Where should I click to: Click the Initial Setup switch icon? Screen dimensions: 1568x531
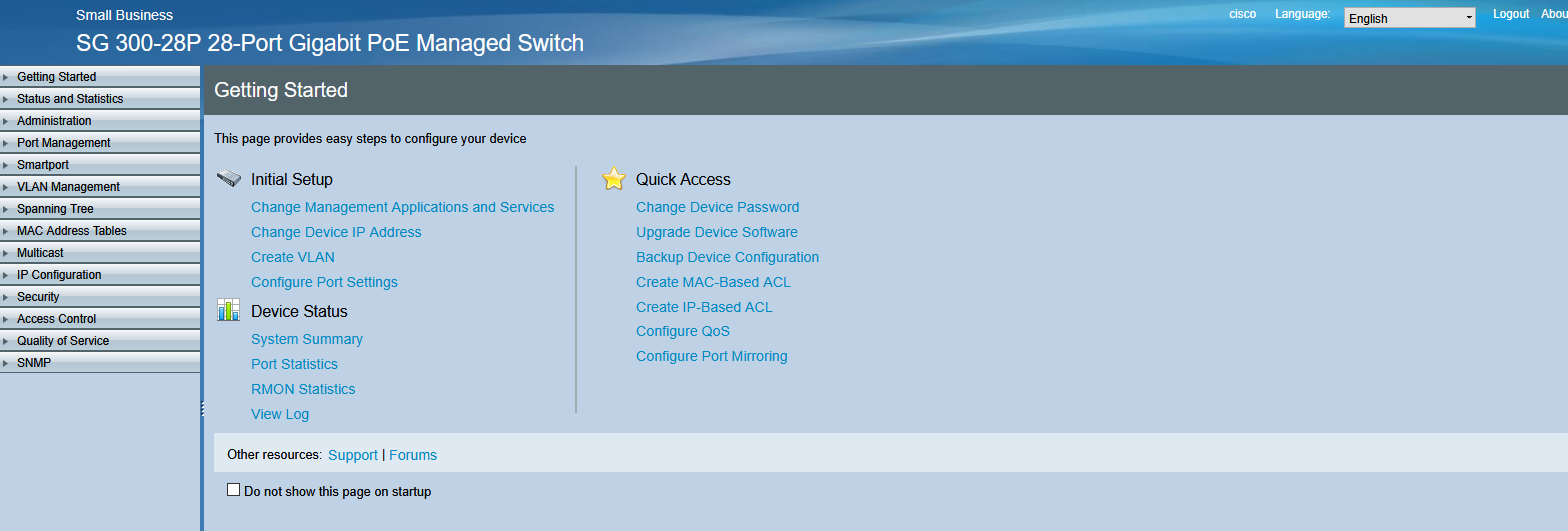click(228, 179)
